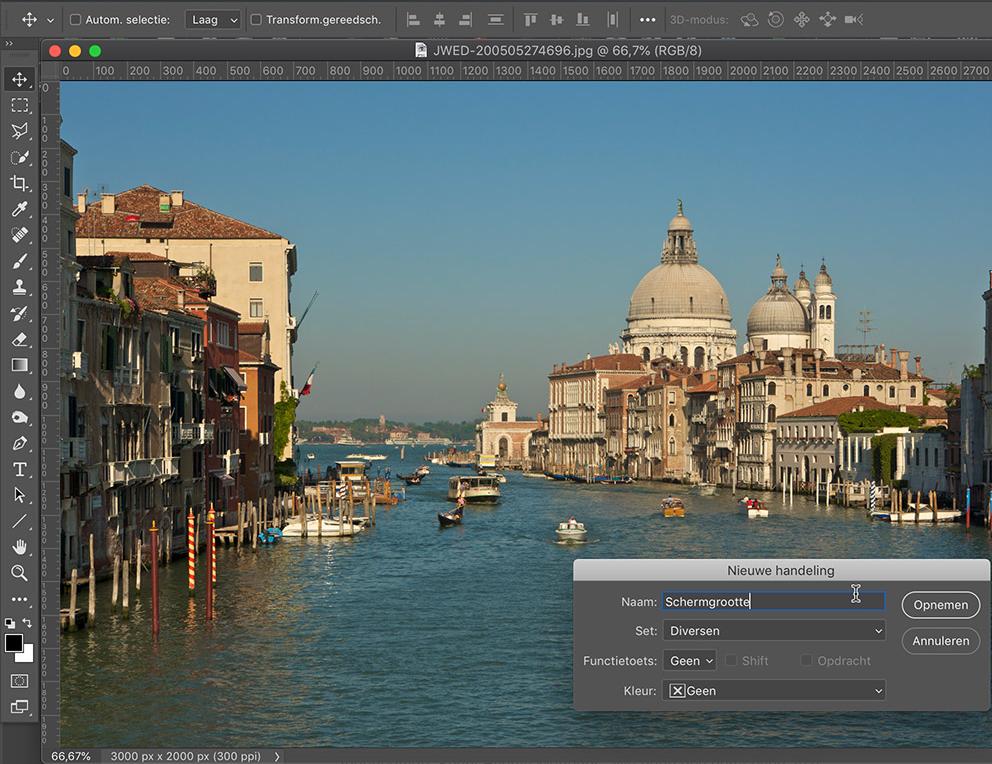Activate the Zoom magnifier tool
Screen dimensions: 992x764
coord(19,573)
